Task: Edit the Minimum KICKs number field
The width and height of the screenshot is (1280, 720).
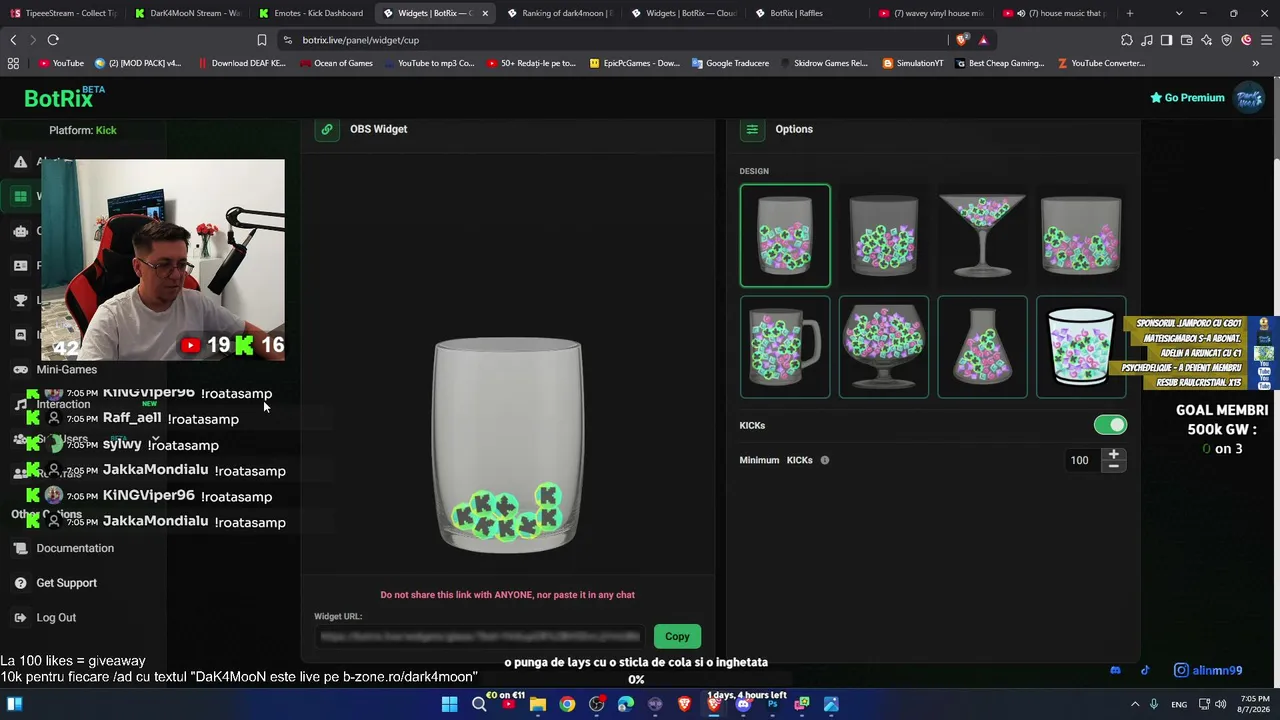Action: [x=1079, y=460]
